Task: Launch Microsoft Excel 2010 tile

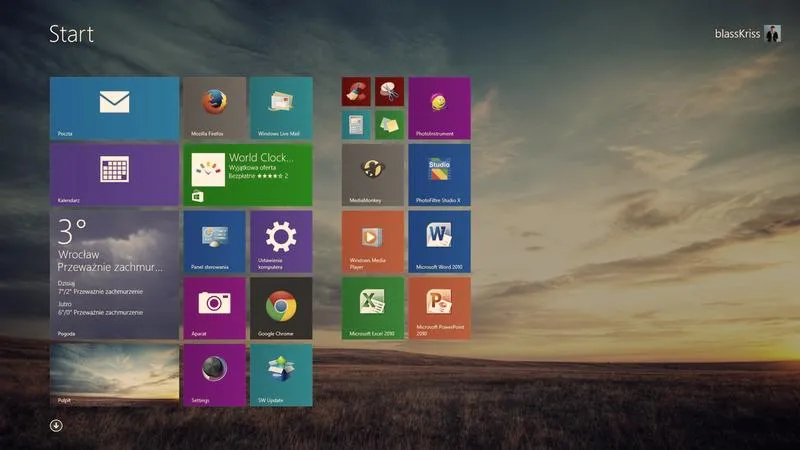Action: [373, 308]
